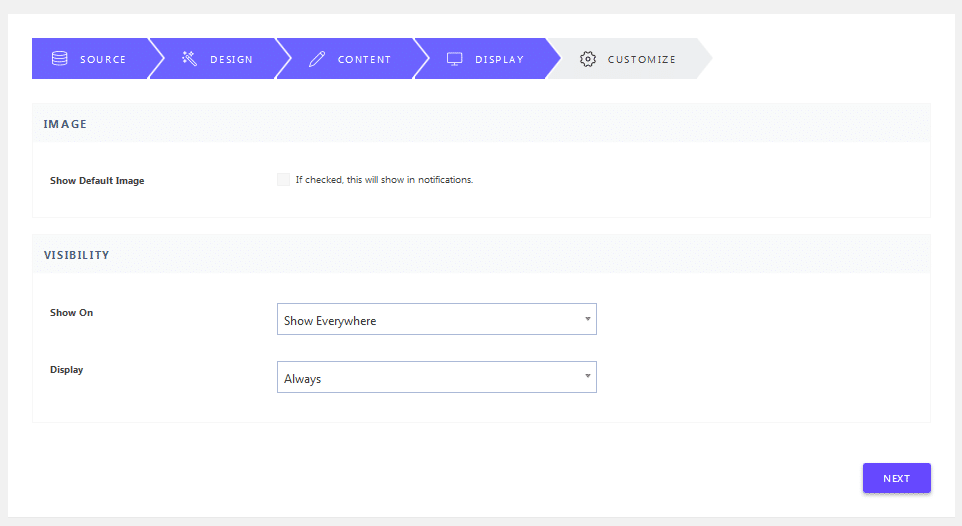Switch to the Content step tab

pyautogui.click(x=350, y=58)
